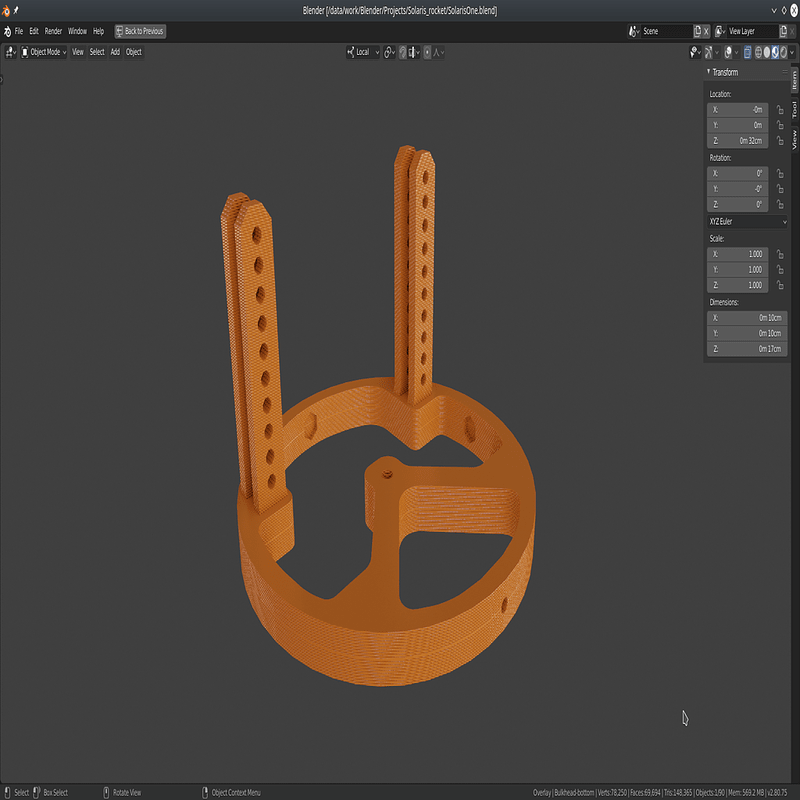Toggle lock on Scale Z
The image size is (800, 800).
pyautogui.click(x=780, y=285)
